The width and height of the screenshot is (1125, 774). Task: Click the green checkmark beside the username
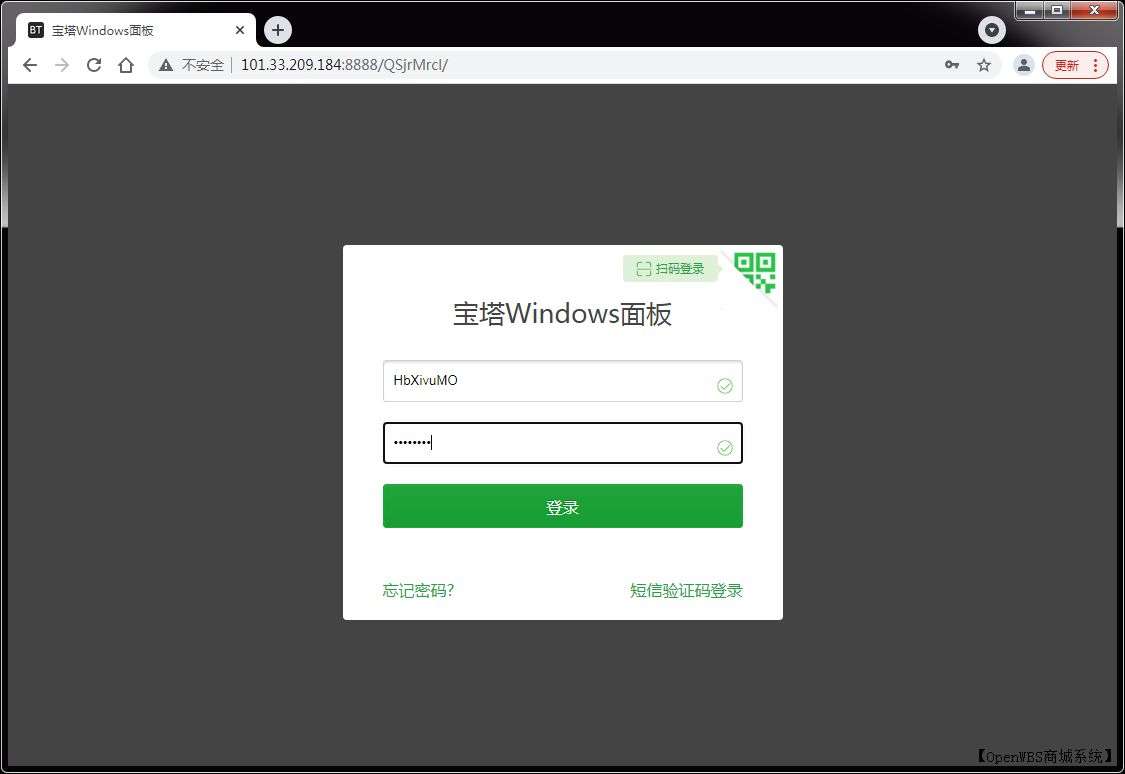[x=724, y=385]
